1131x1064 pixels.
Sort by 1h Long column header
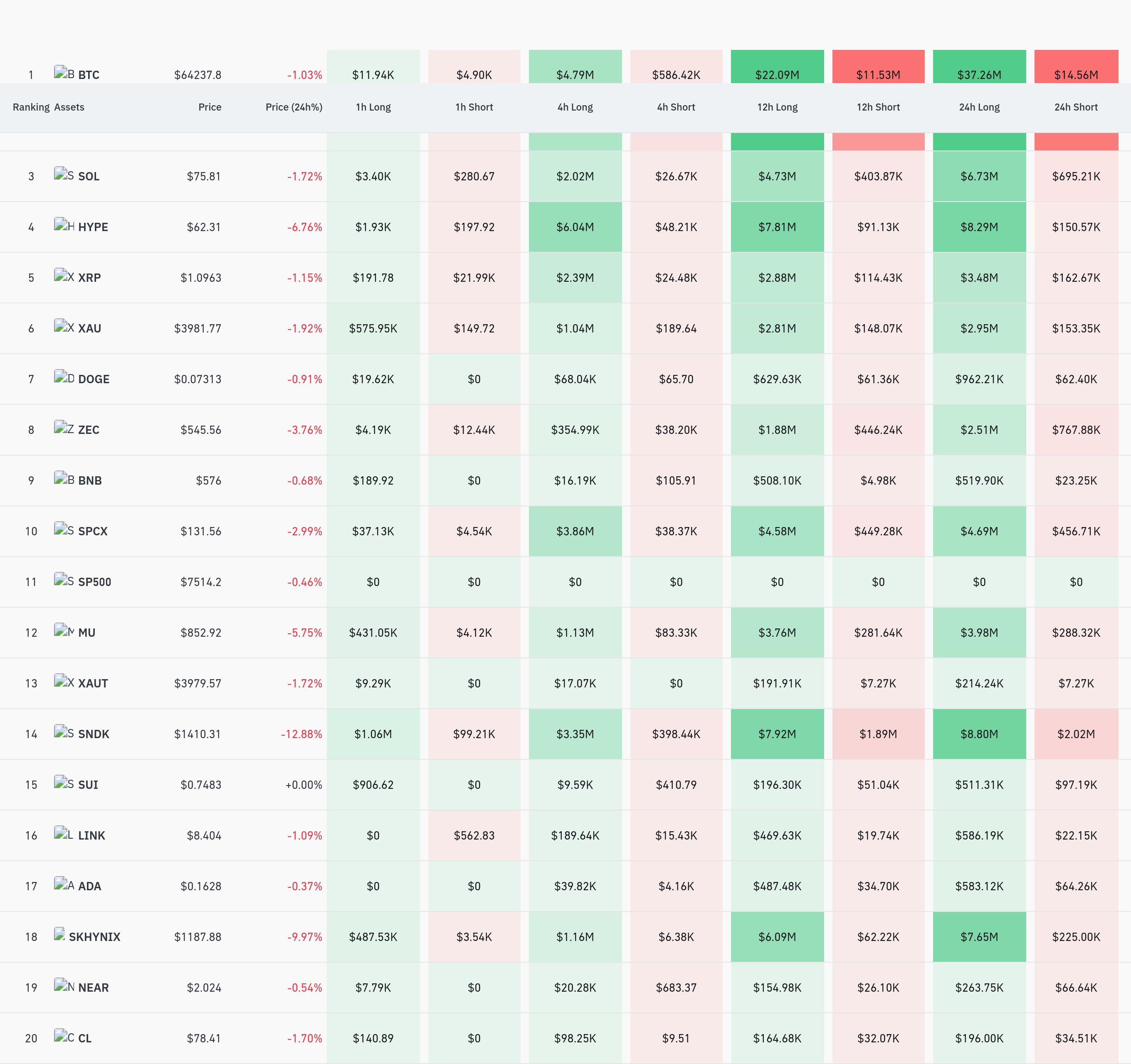tap(373, 107)
